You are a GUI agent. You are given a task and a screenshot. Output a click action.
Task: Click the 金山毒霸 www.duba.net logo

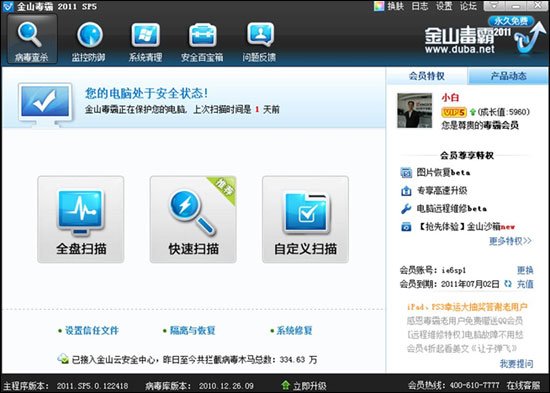(x=467, y=40)
